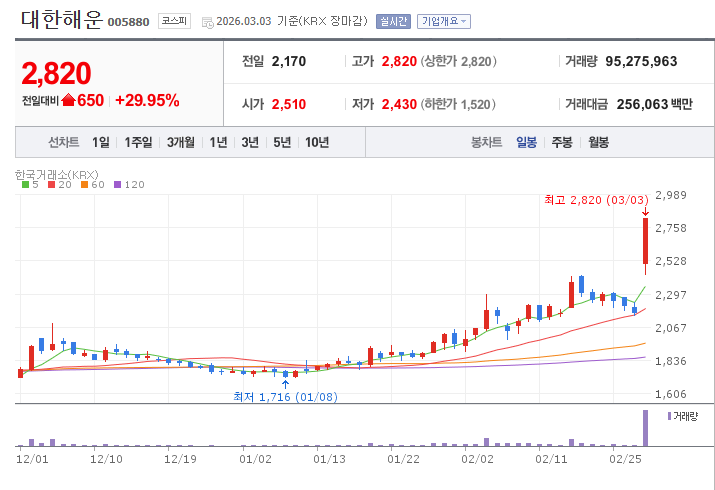Click the 최저 1,716 (01/08) marker label
The image size is (715, 490).
pyautogui.click(x=285, y=397)
